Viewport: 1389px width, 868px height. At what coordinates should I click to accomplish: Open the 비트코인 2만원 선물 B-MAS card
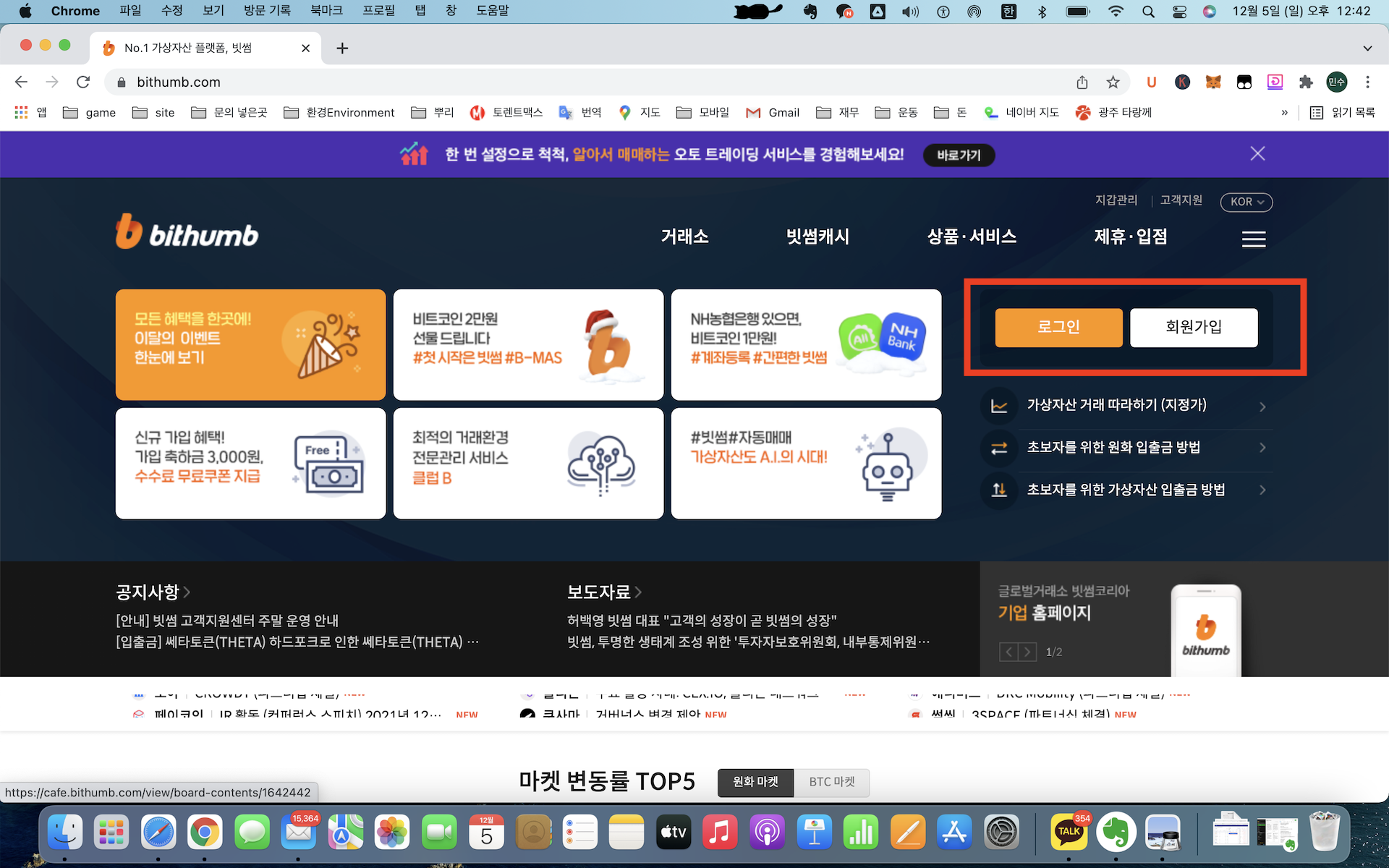coord(528,344)
